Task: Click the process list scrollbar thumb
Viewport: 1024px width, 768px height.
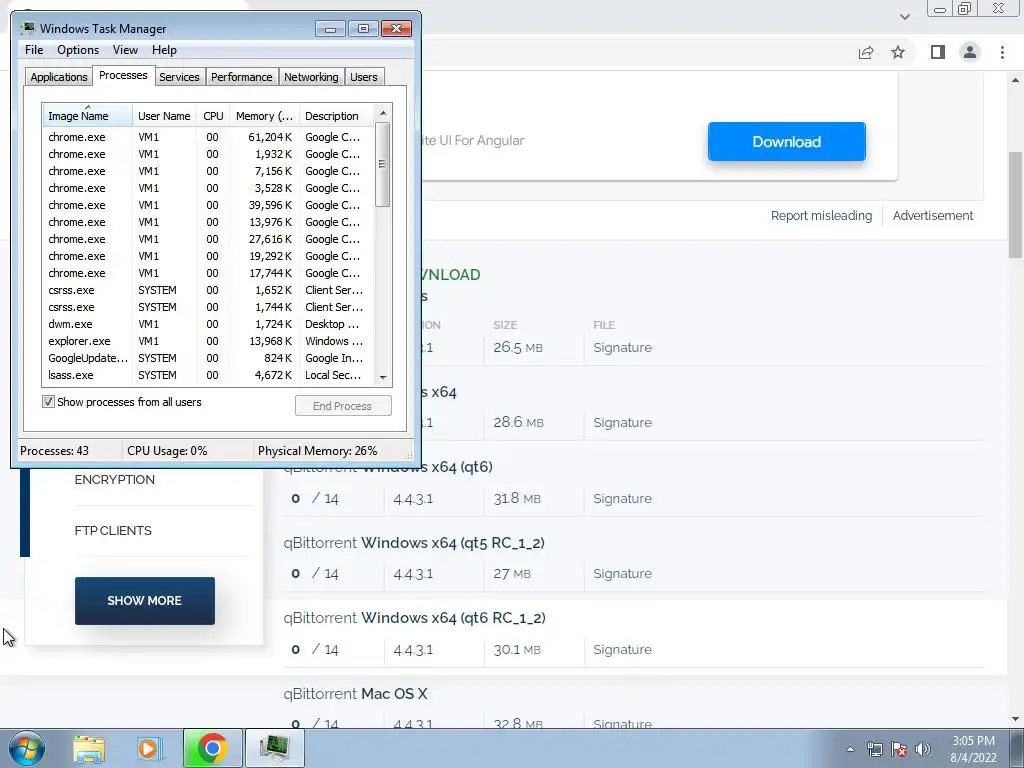Action: point(383,164)
